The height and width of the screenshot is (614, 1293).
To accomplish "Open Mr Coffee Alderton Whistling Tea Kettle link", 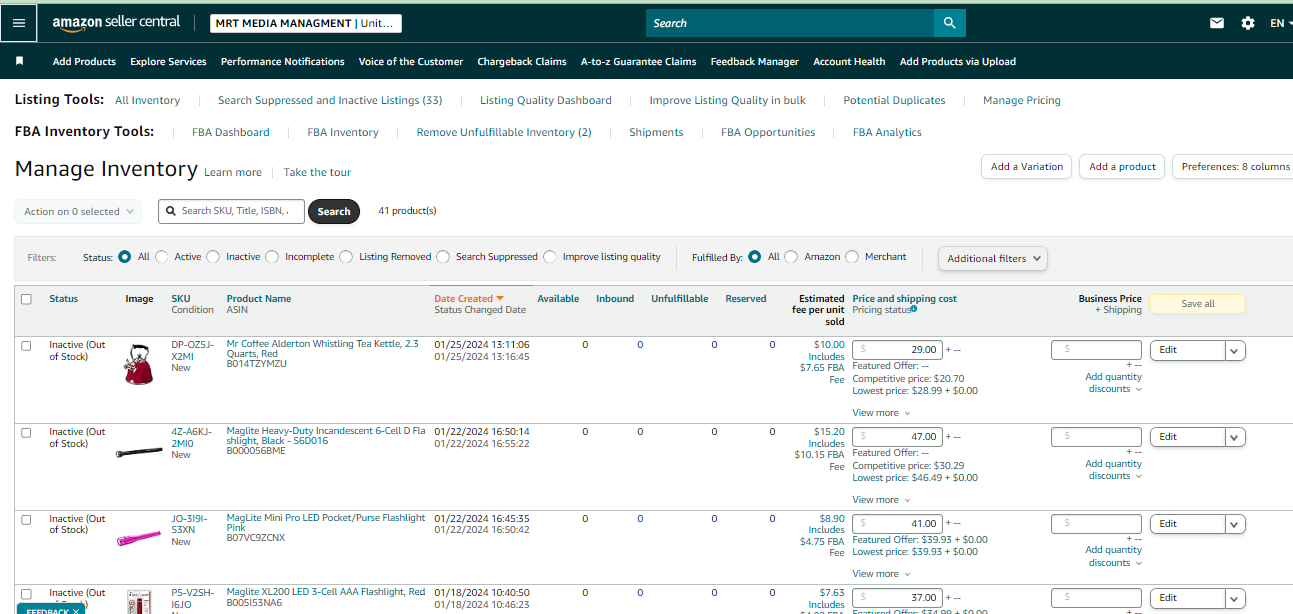I will click(x=323, y=349).
